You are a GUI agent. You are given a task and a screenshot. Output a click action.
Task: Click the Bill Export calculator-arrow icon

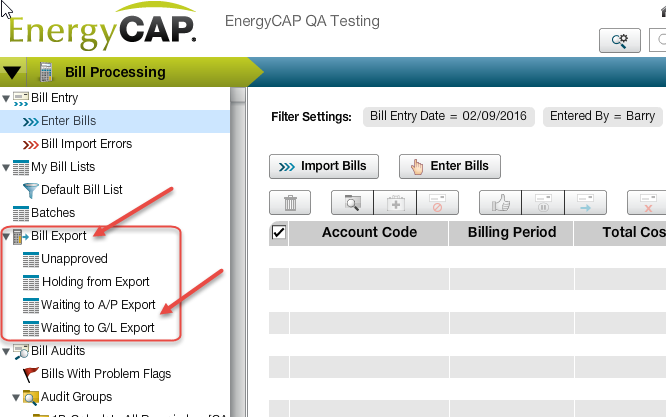[x=21, y=237]
